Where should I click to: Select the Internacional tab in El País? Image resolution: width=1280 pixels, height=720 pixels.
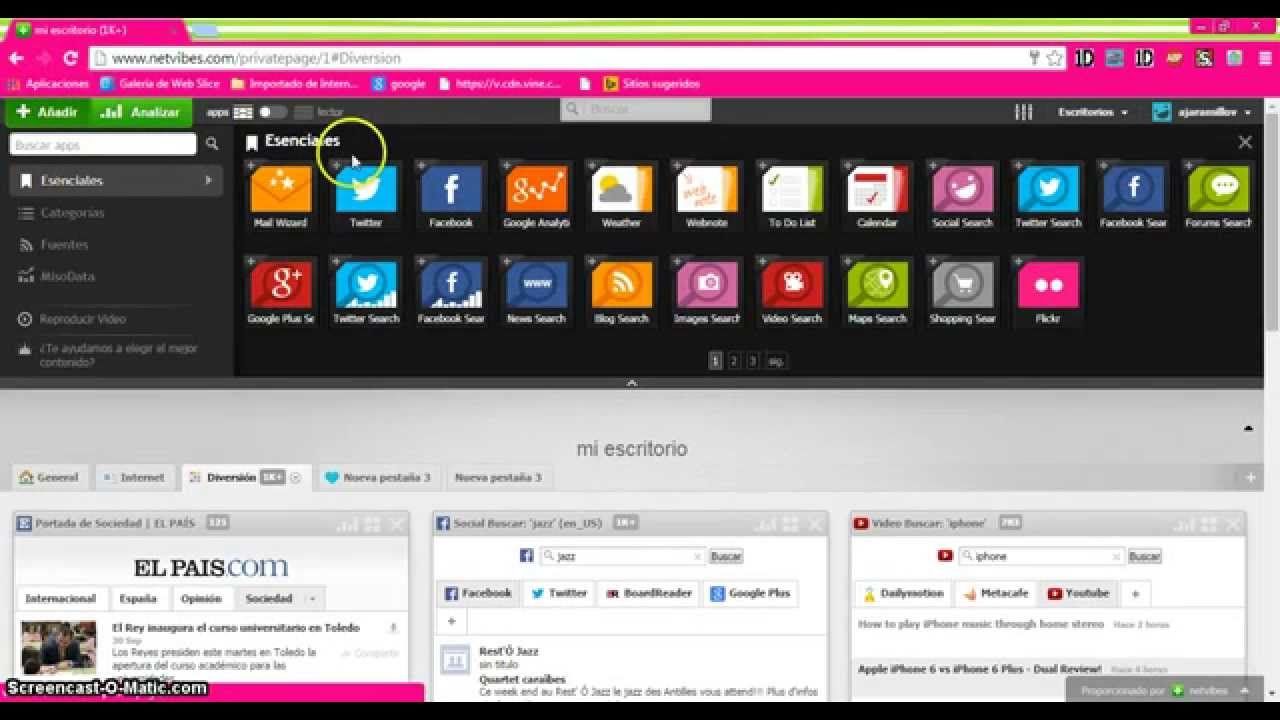point(61,599)
